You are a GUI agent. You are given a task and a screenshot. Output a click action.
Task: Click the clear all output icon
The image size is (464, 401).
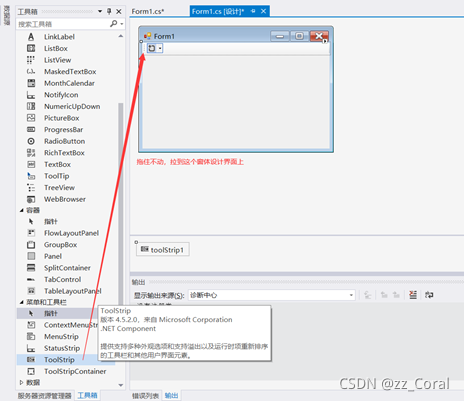click(x=413, y=295)
